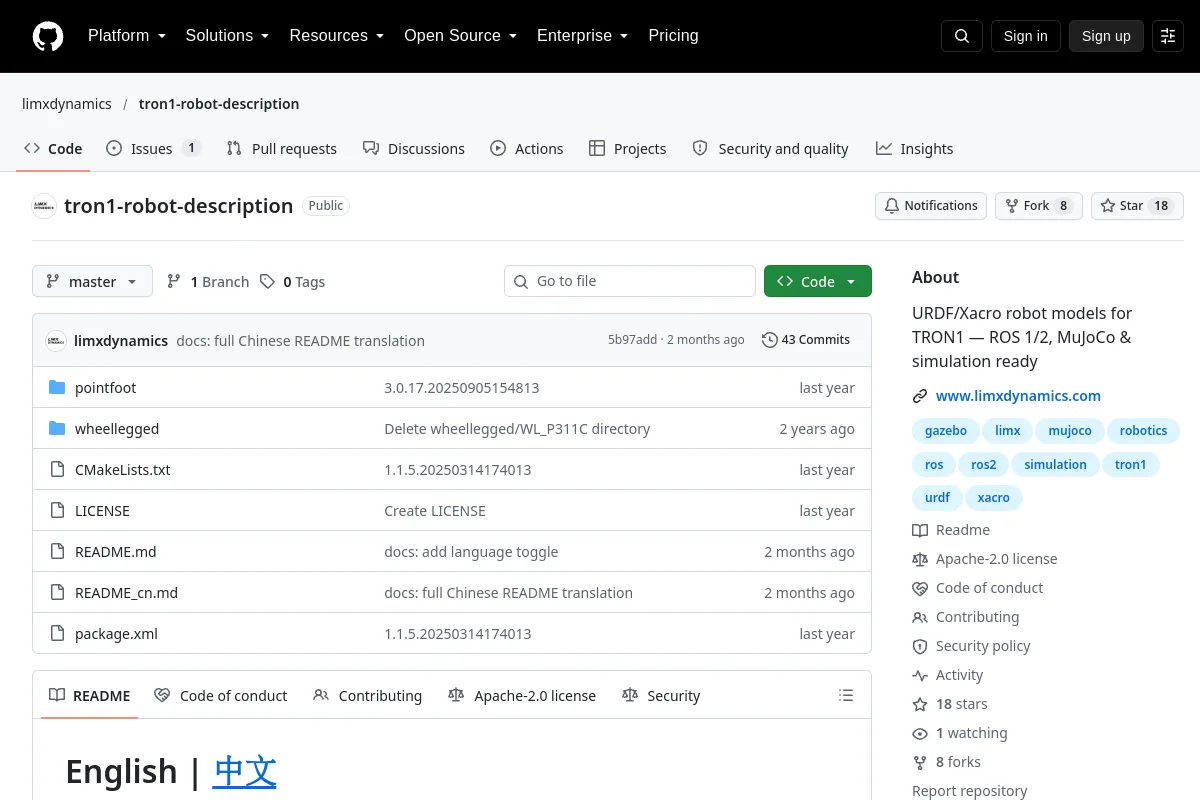Viewport: 1200px width, 800px height.
Task: Open the pointfoot folder icon
Action: click(x=57, y=388)
